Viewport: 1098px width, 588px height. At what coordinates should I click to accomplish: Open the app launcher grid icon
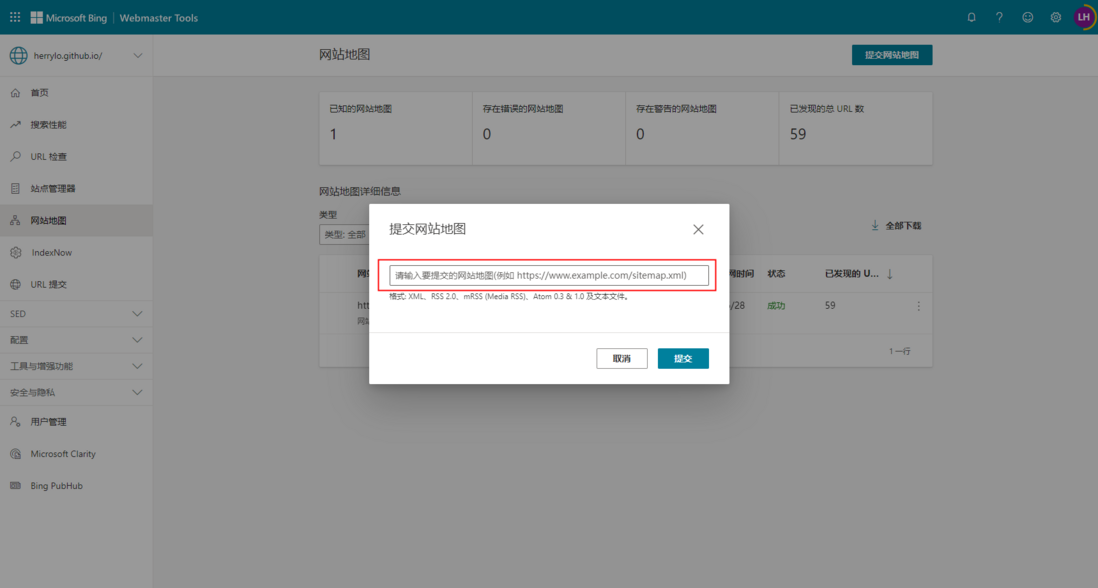tap(15, 17)
